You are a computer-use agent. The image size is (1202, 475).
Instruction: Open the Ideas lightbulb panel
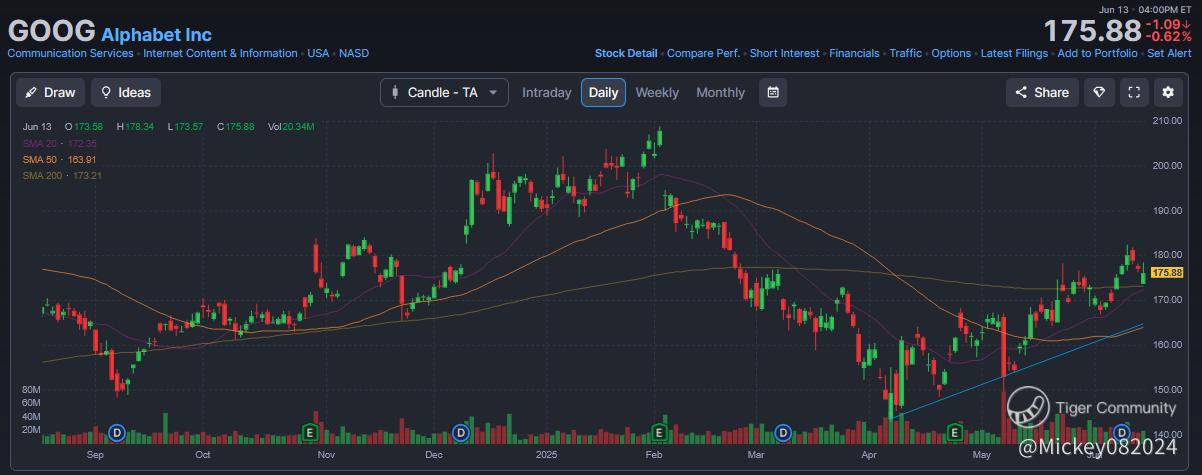(x=125, y=93)
